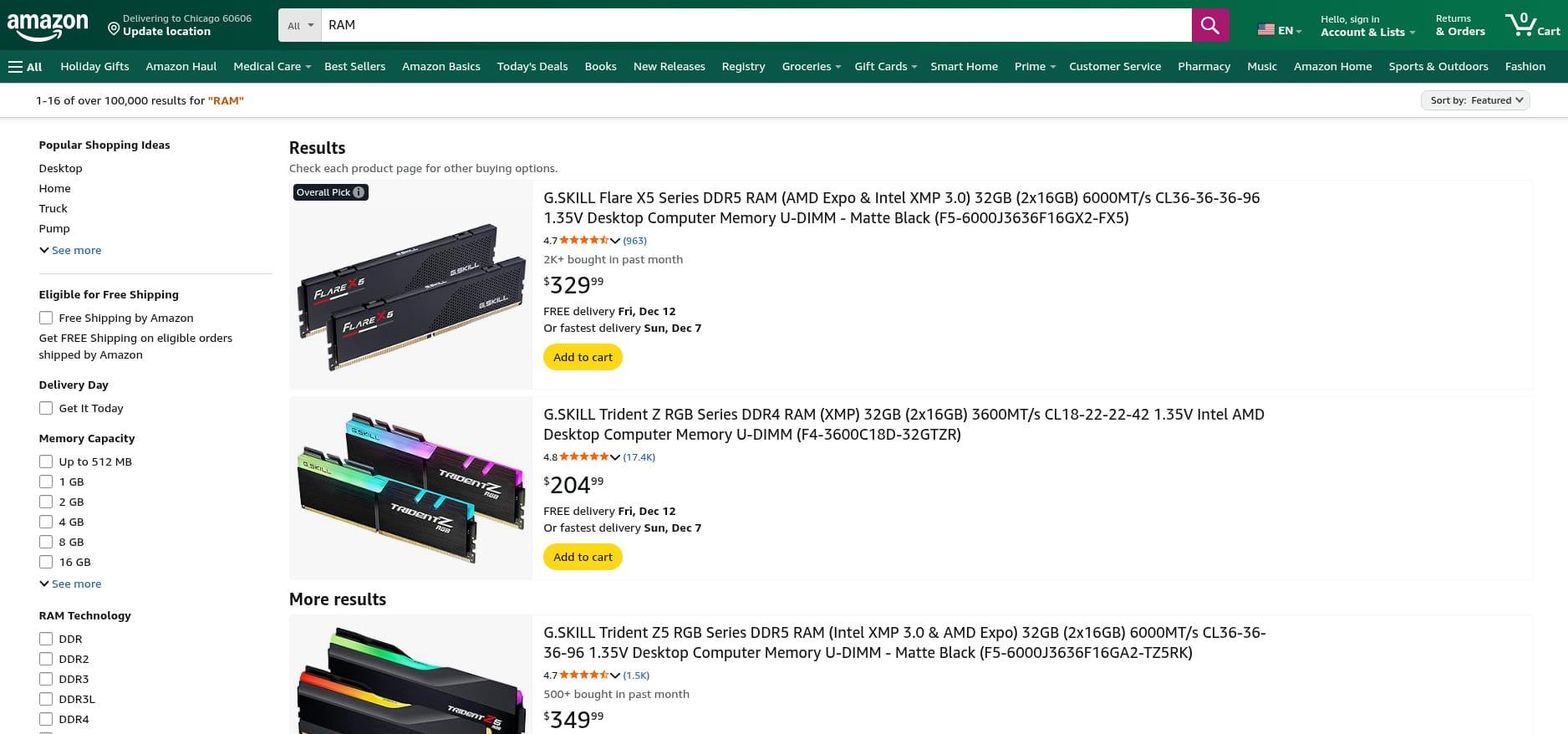Open Today's Deals from the navigation bar
Screen dimensions: 1568x734
point(532,66)
